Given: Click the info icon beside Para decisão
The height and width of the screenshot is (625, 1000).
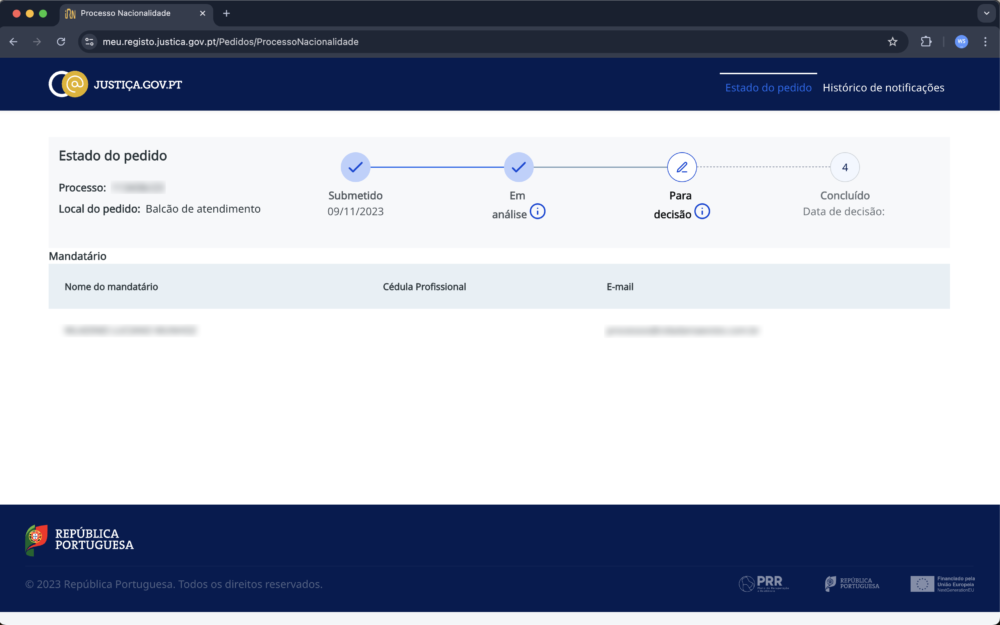Looking at the screenshot, I should [x=702, y=212].
